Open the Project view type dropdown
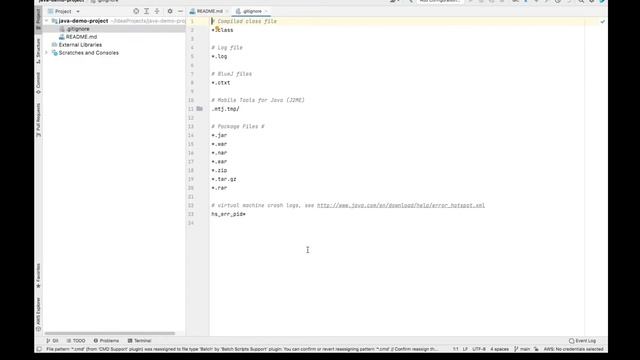The height and width of the screenshot is (360, 640). tap(64, 11)
